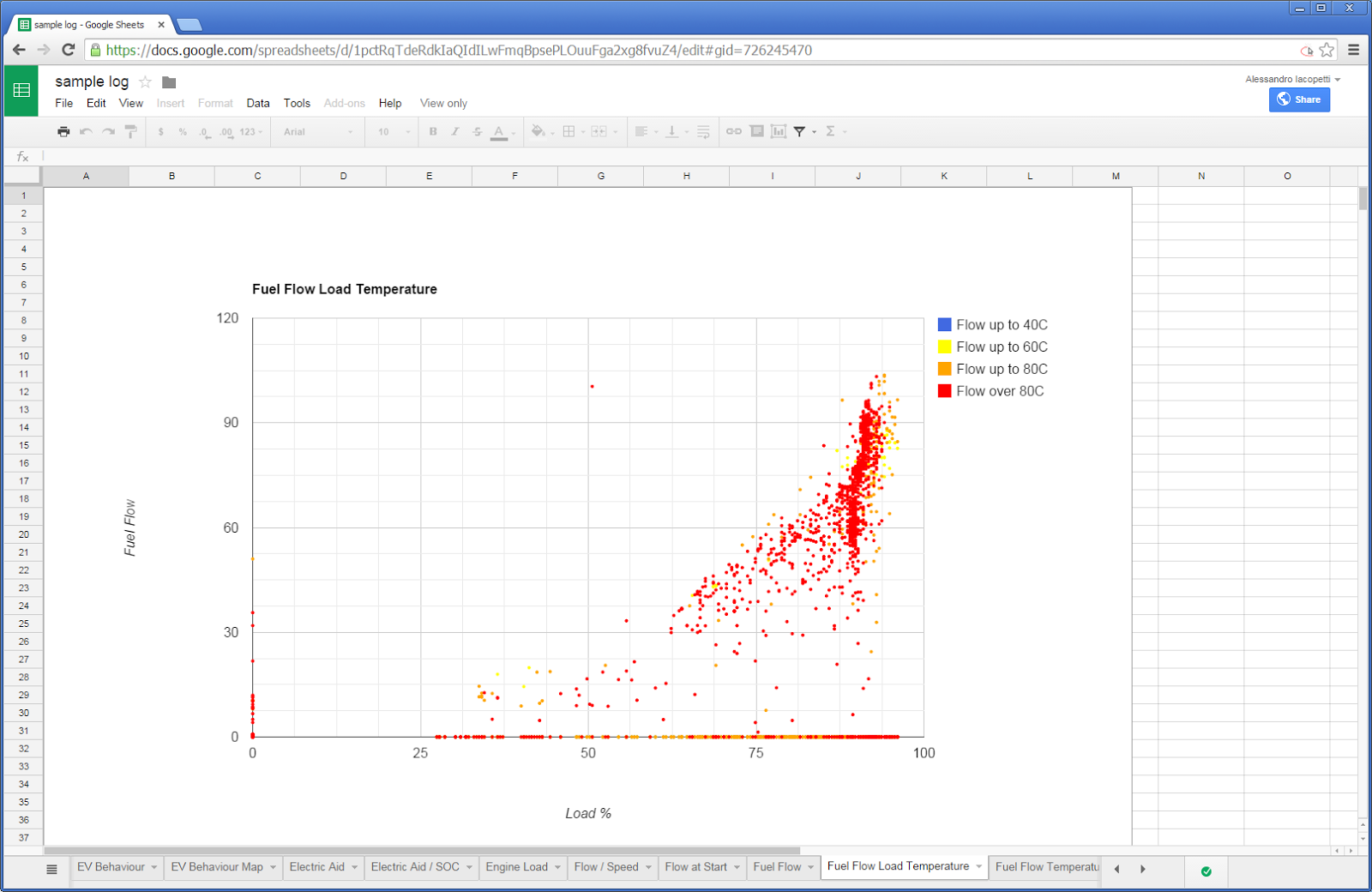The height and width of the screenshot is (892, 1372).
Task: Switch to the Engine Load sheet tab
Action: click(517, 867)
